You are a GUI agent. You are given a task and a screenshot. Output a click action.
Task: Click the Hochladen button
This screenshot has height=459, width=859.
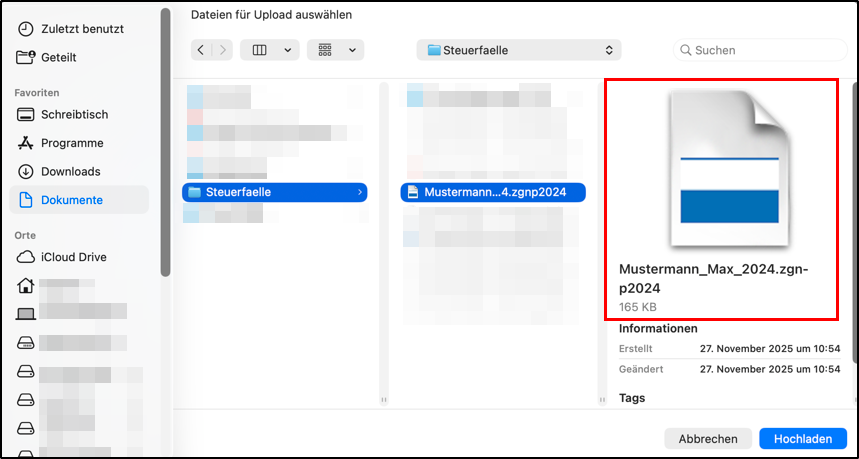[x=803, y=439]
